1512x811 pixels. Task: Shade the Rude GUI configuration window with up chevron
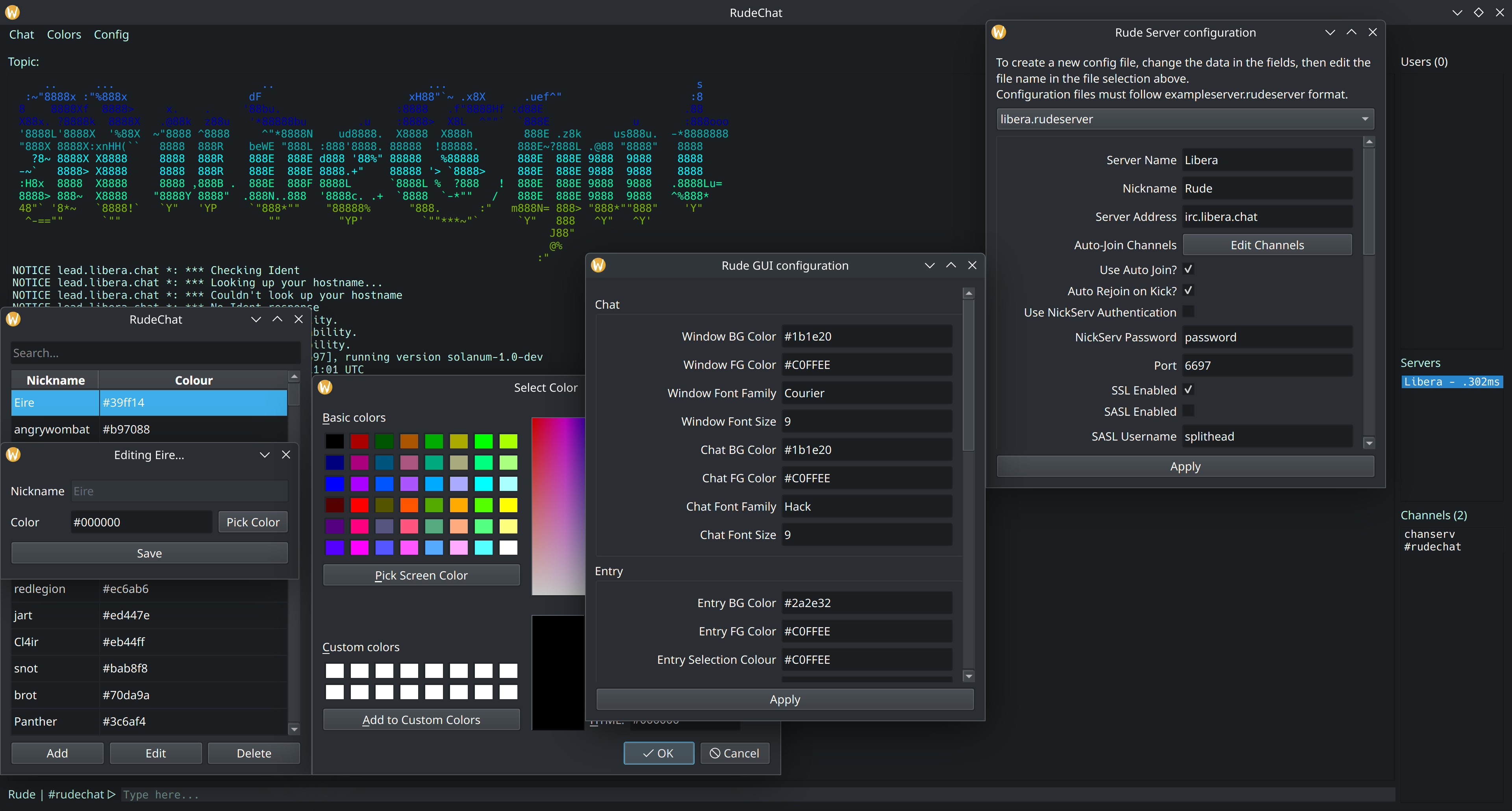[951, 265]
